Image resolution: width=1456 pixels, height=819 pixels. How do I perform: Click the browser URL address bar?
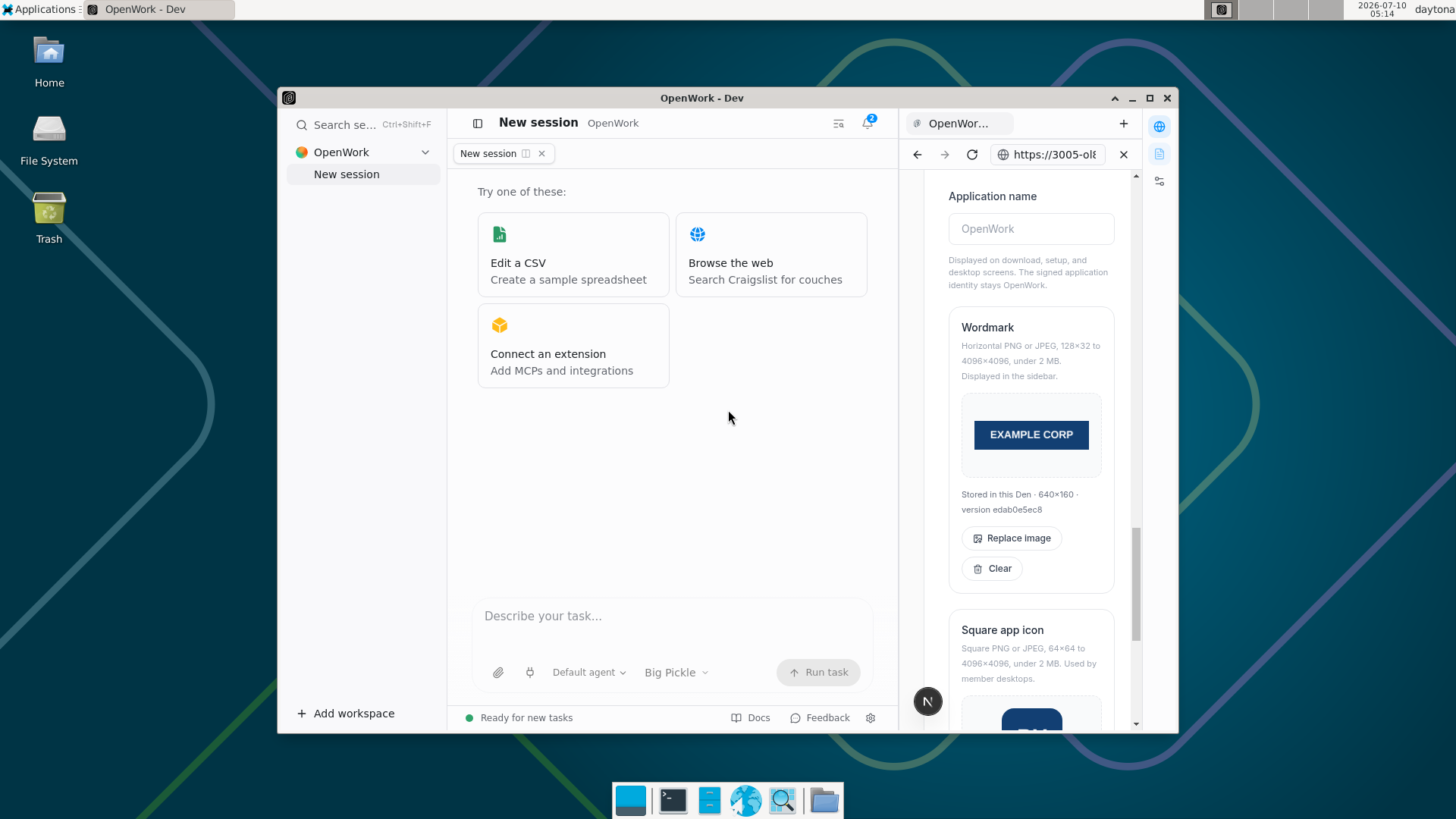click(x=1047, y=155)
